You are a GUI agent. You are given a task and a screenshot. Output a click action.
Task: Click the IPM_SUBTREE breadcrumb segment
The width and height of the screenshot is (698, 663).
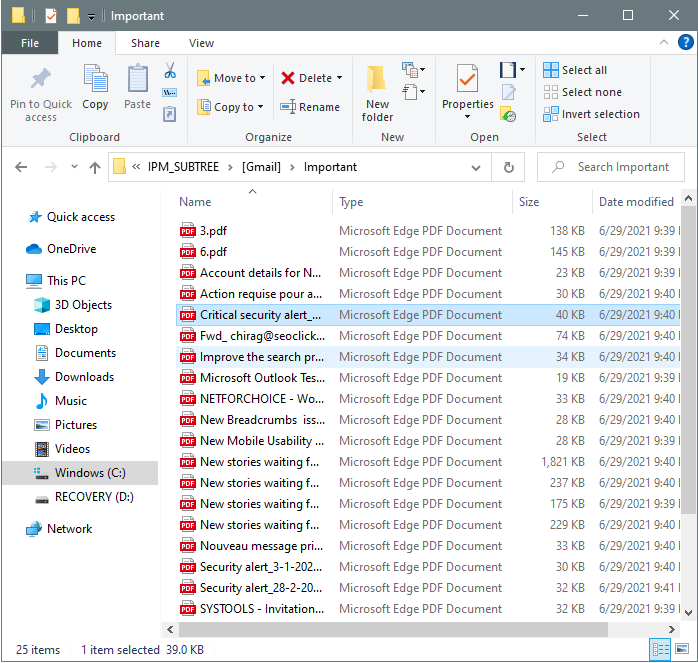click(183, 167)
